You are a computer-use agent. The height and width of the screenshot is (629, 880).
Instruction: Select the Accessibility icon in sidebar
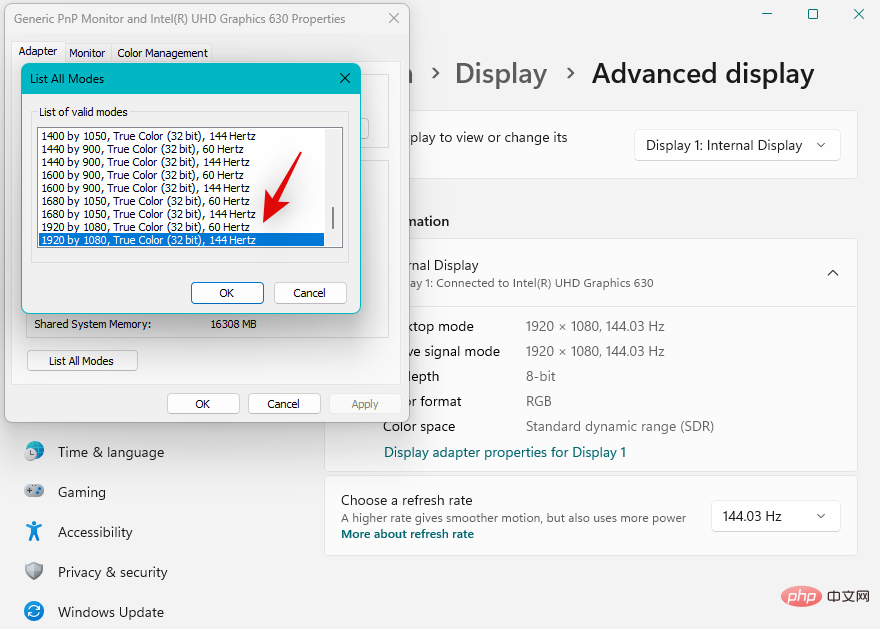click(x=34, y=532)
